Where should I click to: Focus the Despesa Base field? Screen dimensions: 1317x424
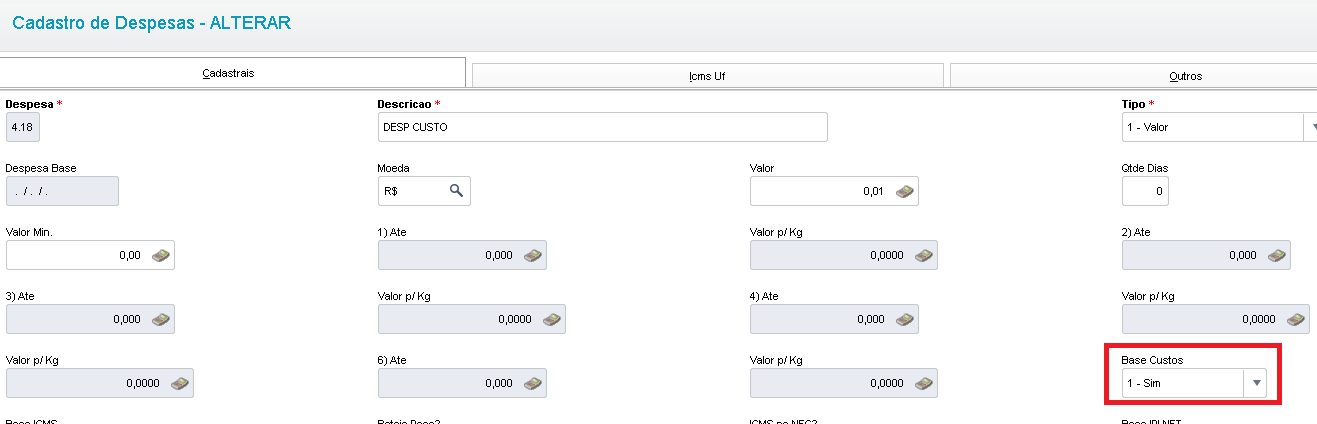(62, 191)
